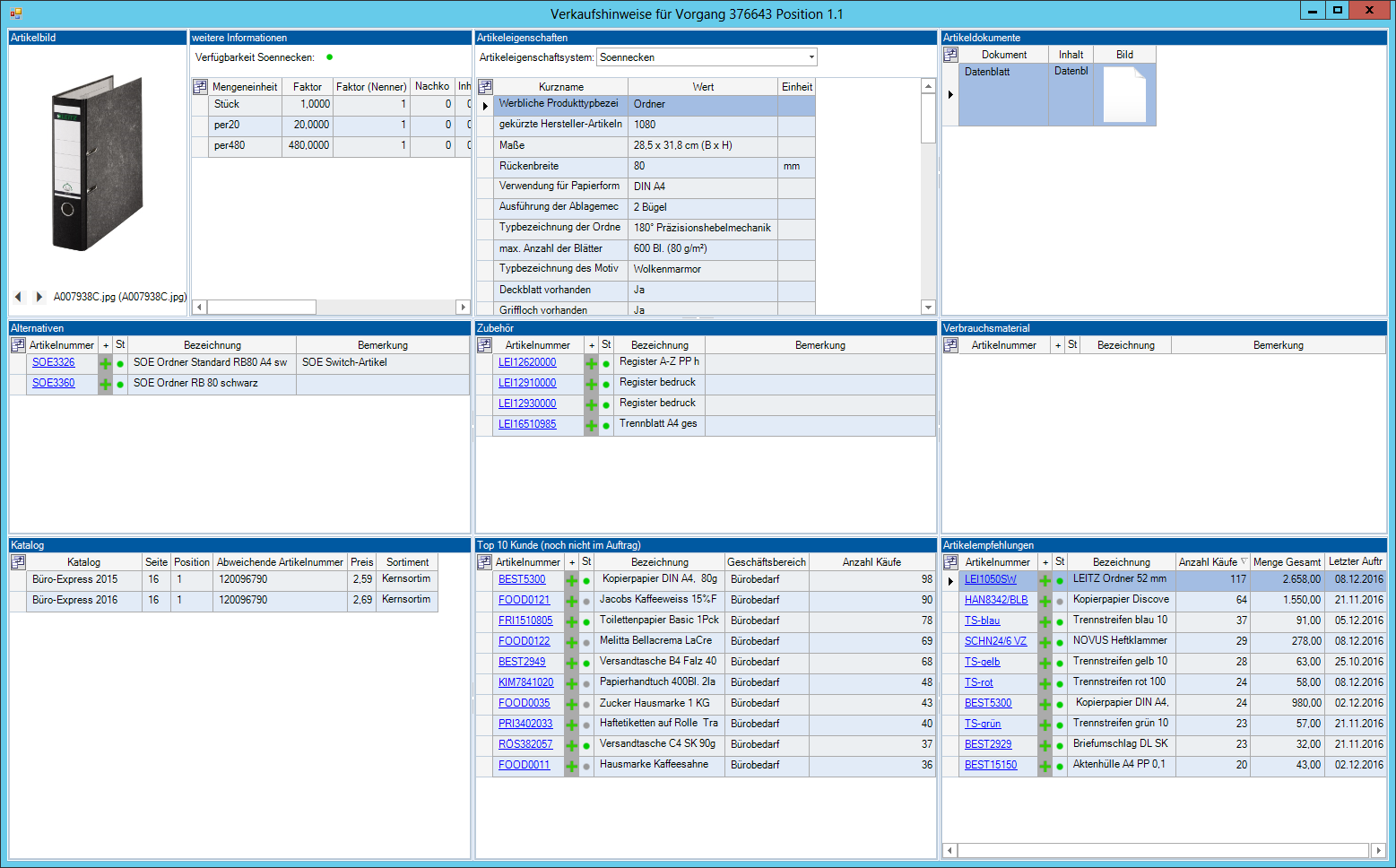Click Geschäftsbereich column header in Top 10

click(766, 562)
